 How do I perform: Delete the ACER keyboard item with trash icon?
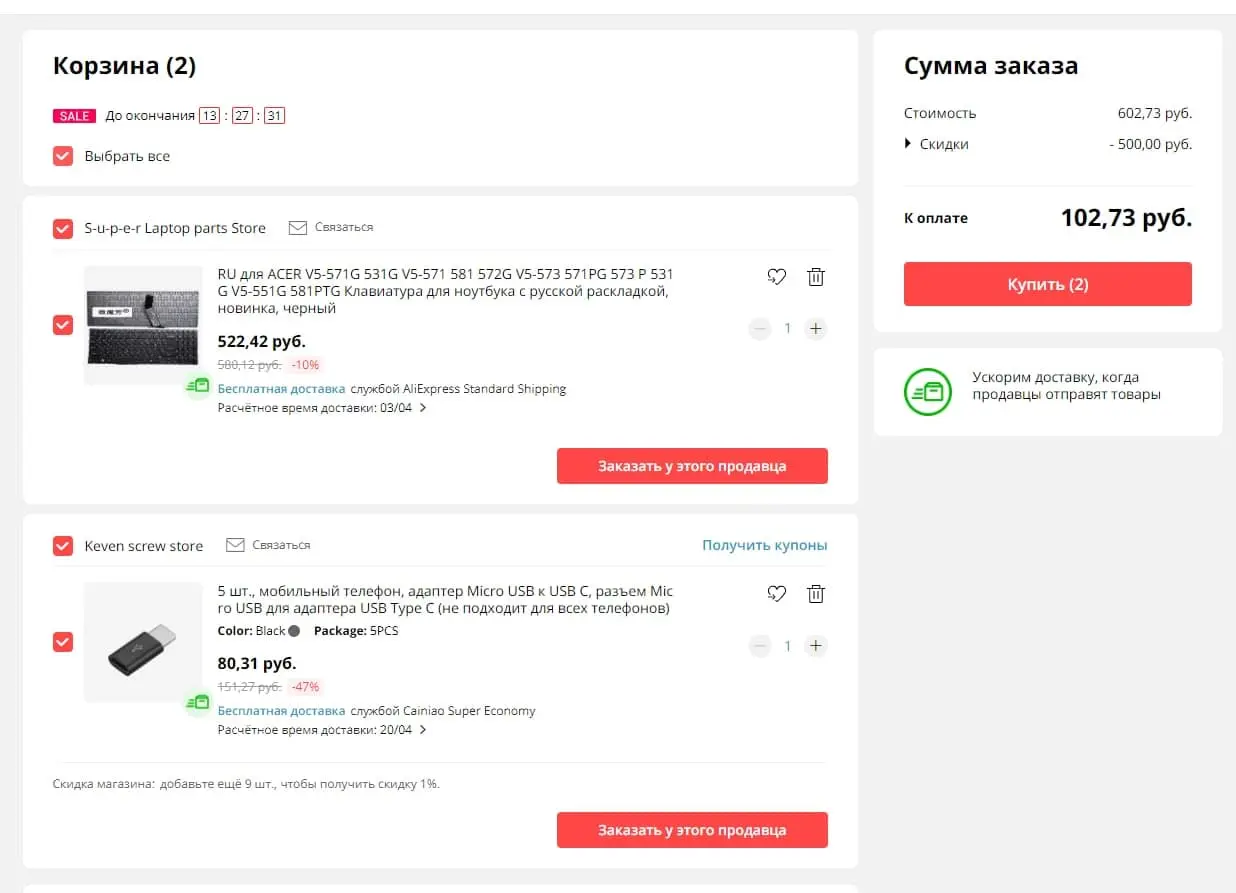pos(816,277)
